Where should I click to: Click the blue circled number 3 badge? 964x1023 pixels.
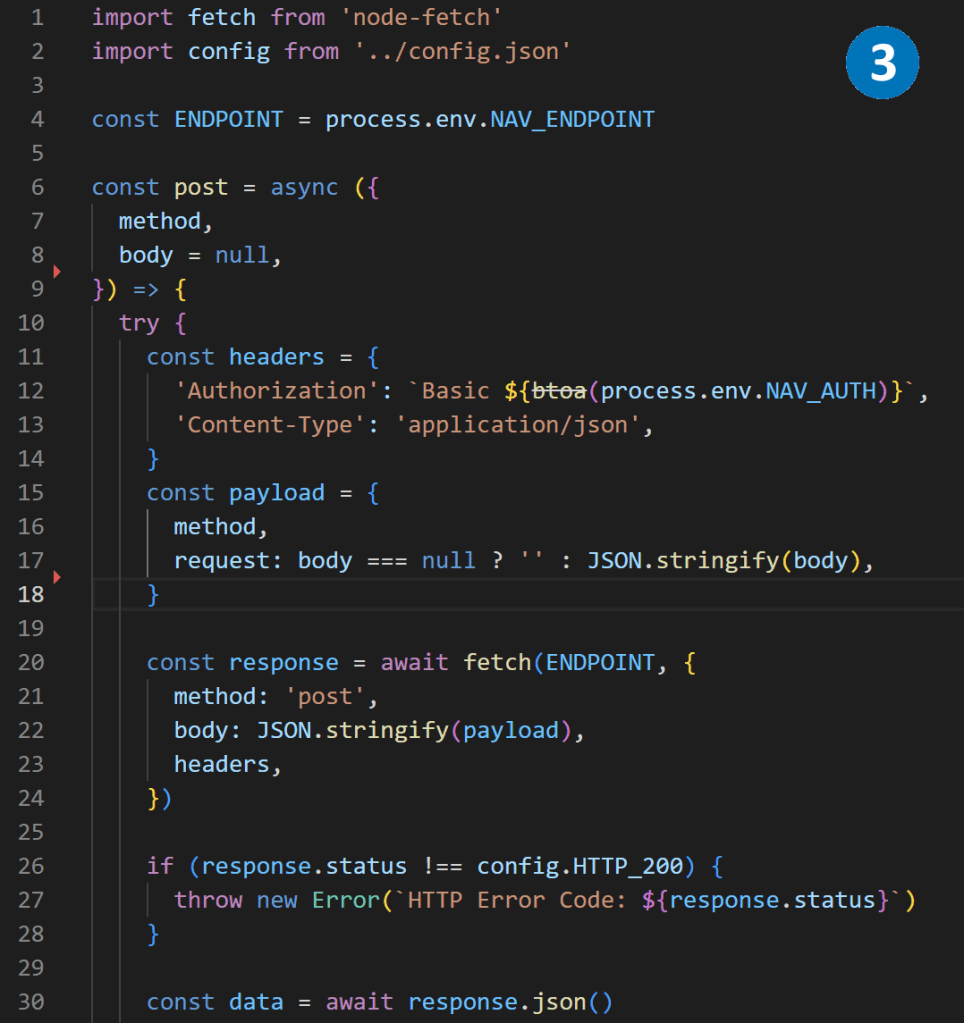pos(882,63)
